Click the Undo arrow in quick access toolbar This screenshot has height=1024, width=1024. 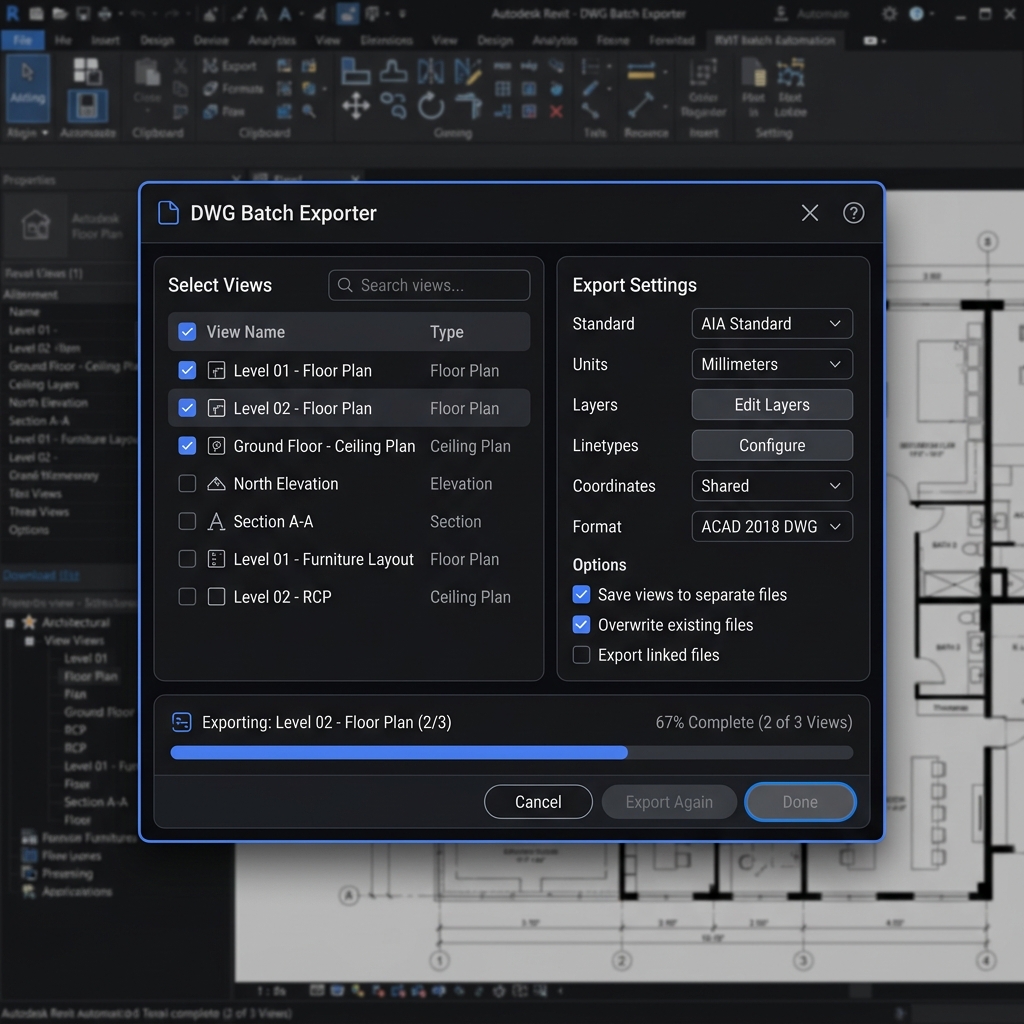coord(137,14)
